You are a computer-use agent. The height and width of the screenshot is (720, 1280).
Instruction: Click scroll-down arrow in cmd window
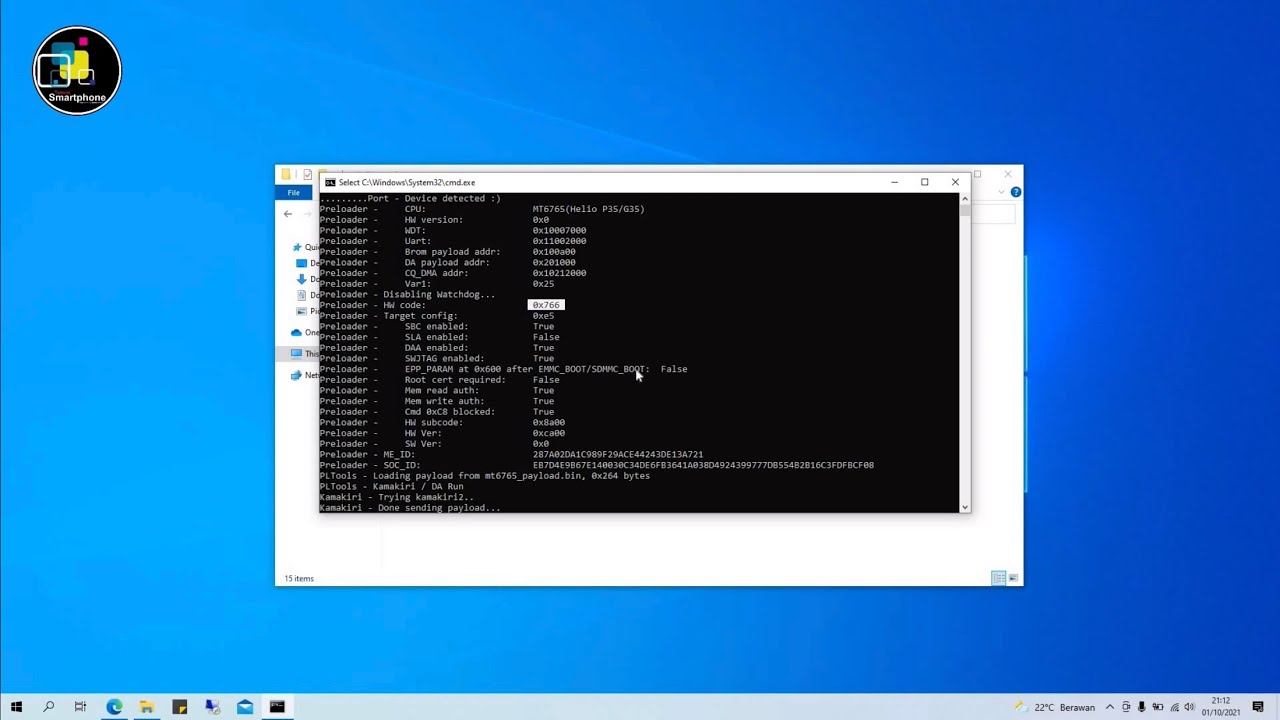pos(964,507)
